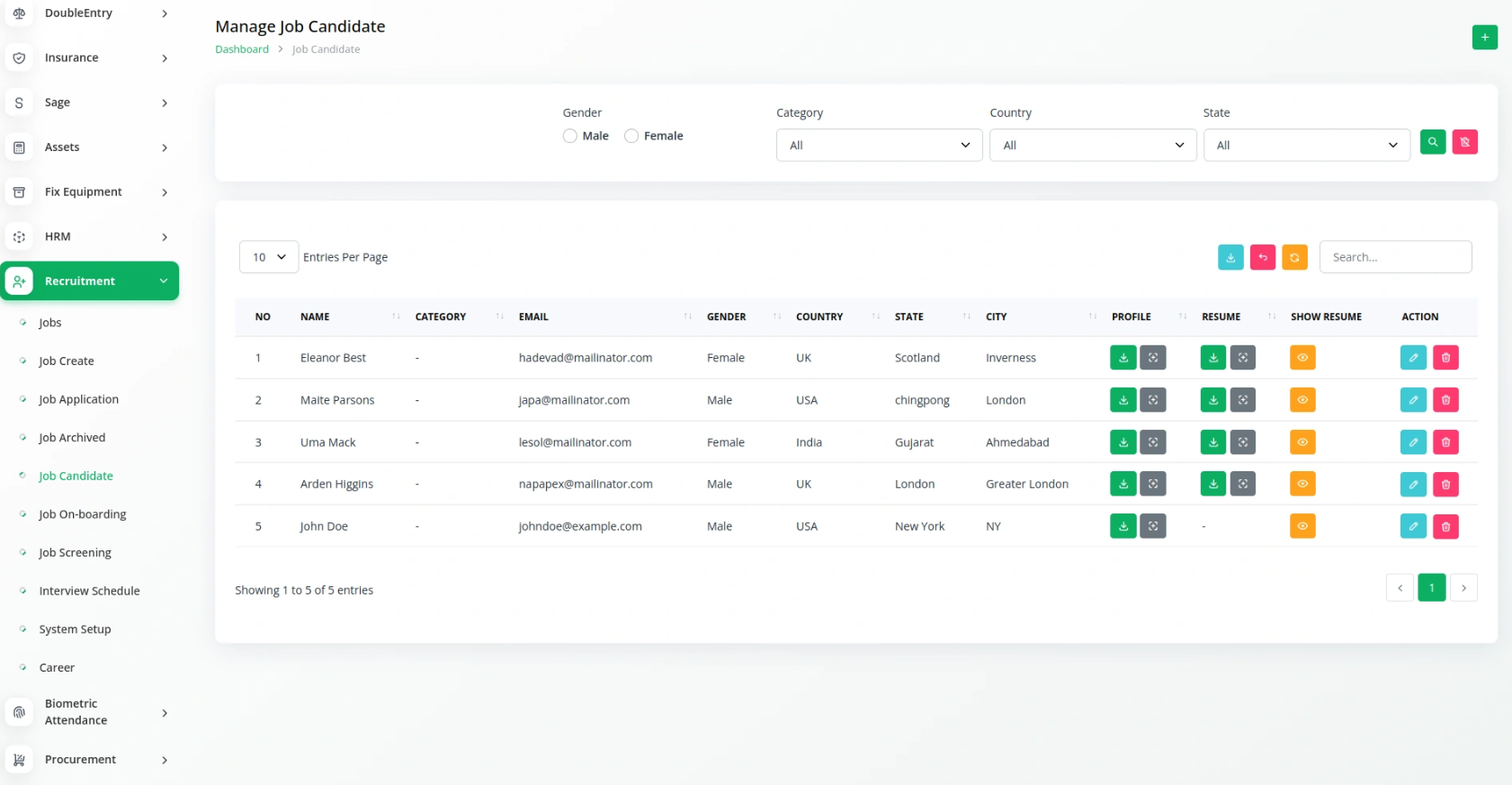Click the blue export download icon above table
Image resolution: width=1512 pixels, height=785 pixels.
pos(1230,257)
